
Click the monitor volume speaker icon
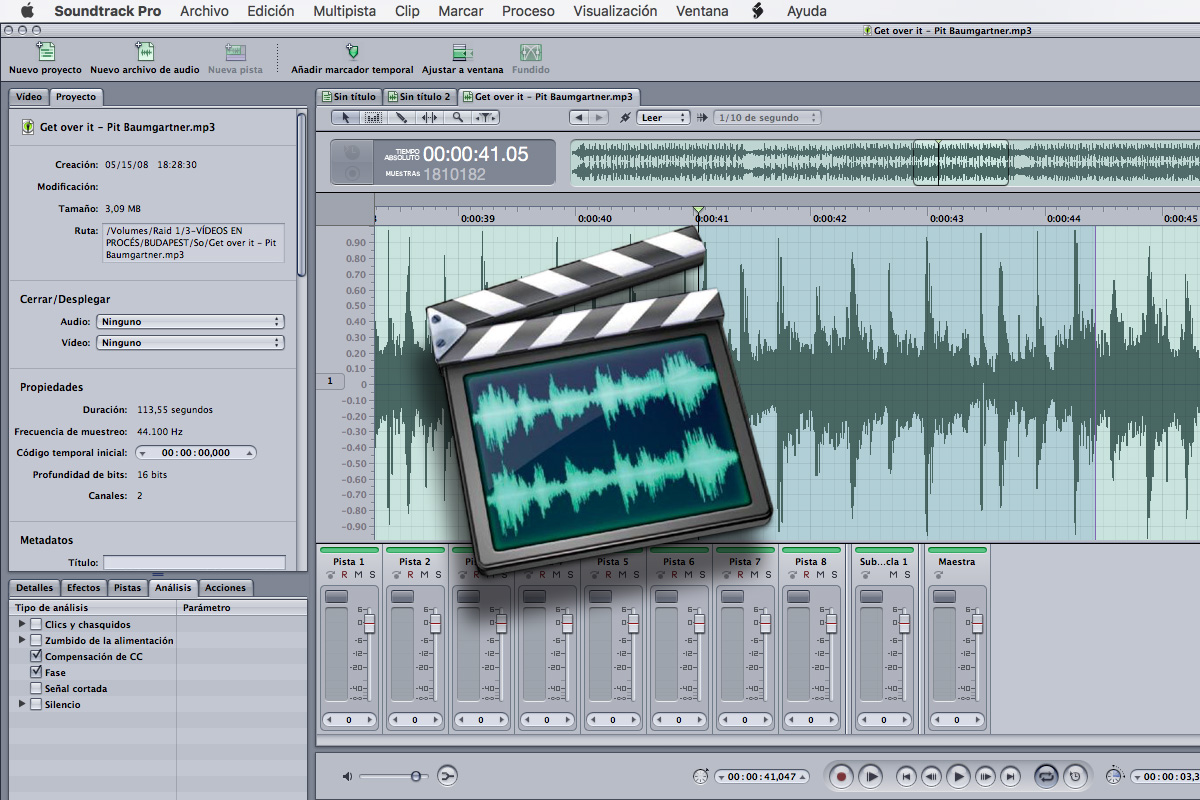pyautogui.click(x=347, y=776)
